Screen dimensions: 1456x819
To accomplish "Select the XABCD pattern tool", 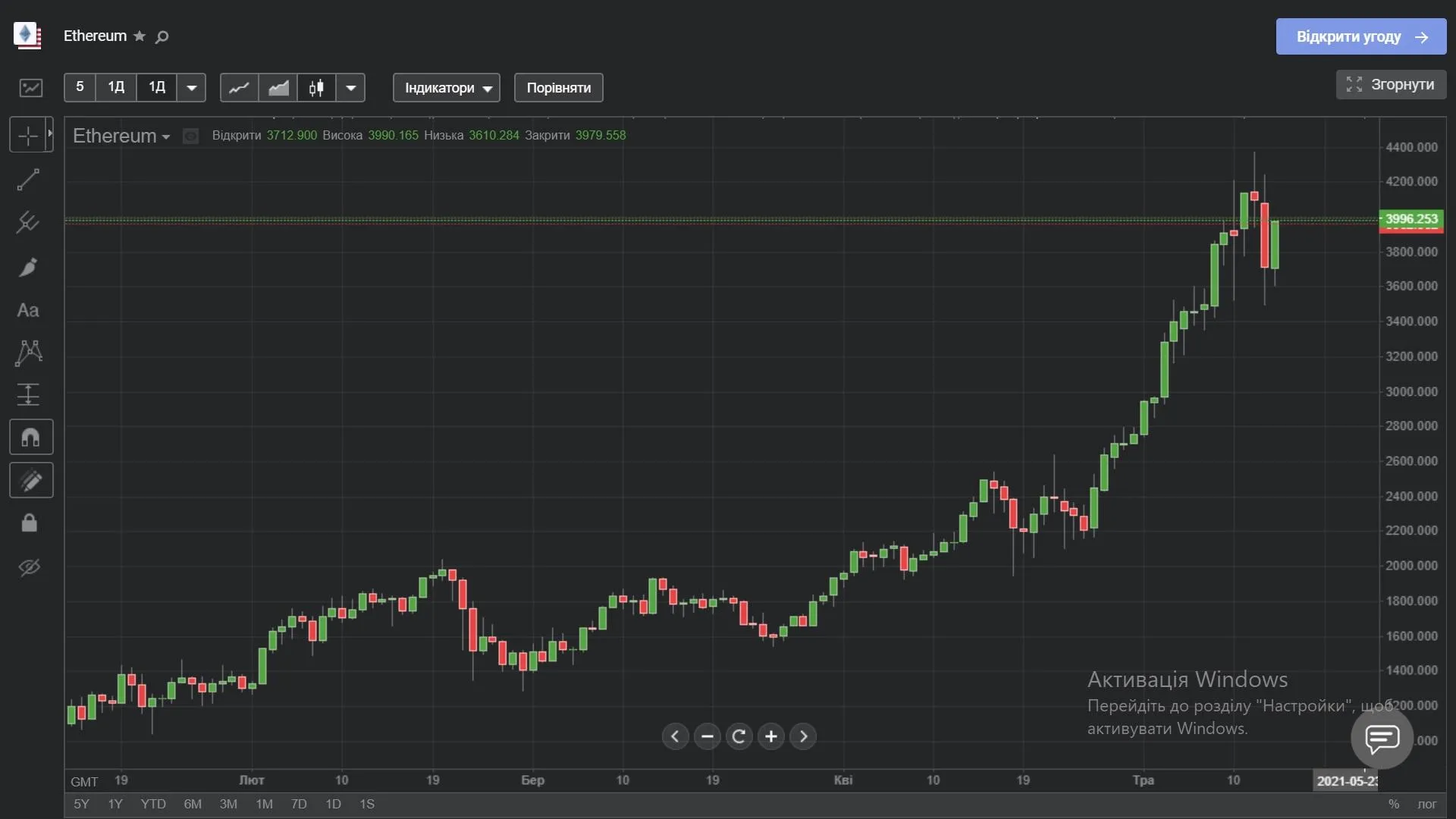I will (x=28, y=353).
